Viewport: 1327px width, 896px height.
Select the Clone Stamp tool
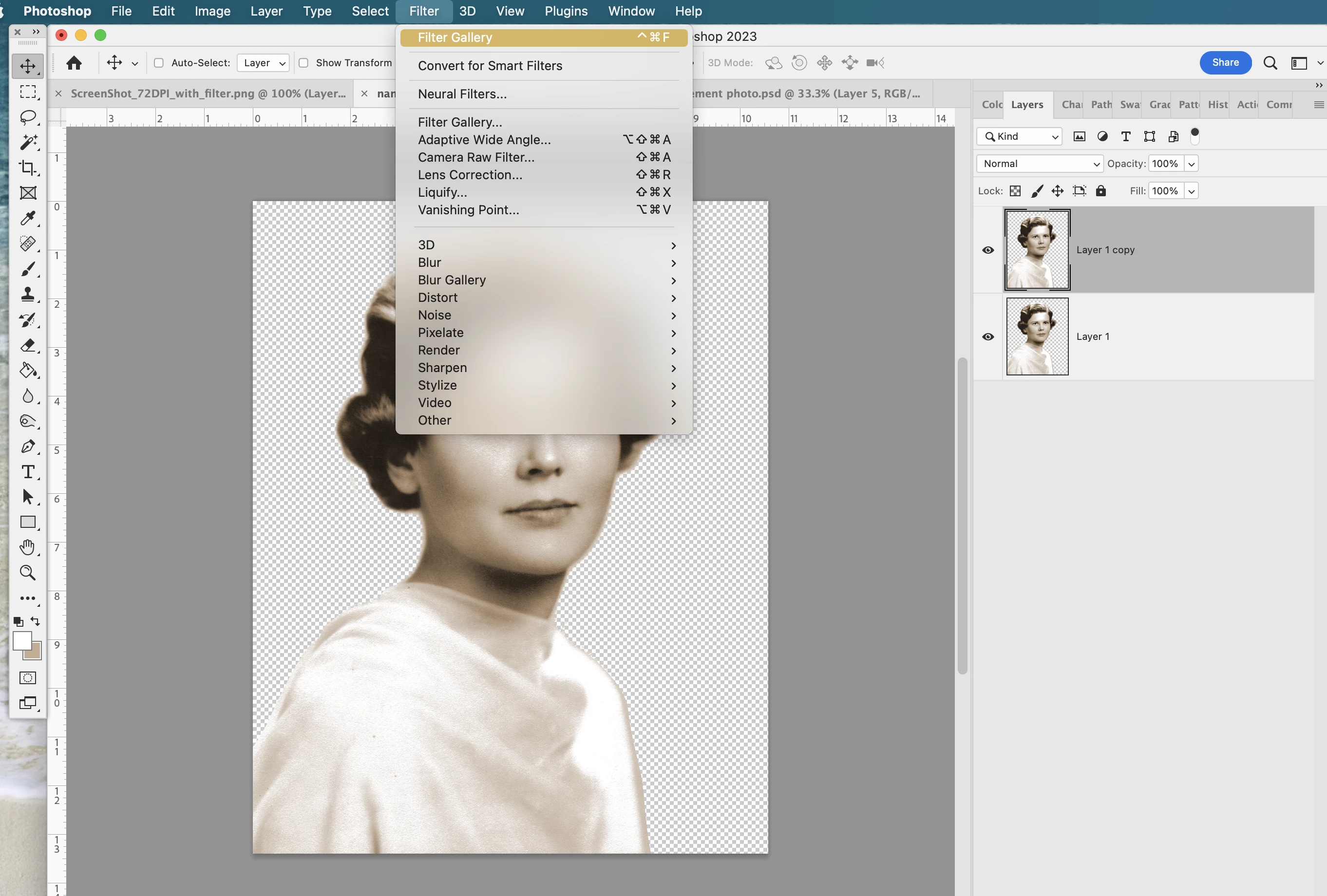pyautogui.click(x=27, y=295)
